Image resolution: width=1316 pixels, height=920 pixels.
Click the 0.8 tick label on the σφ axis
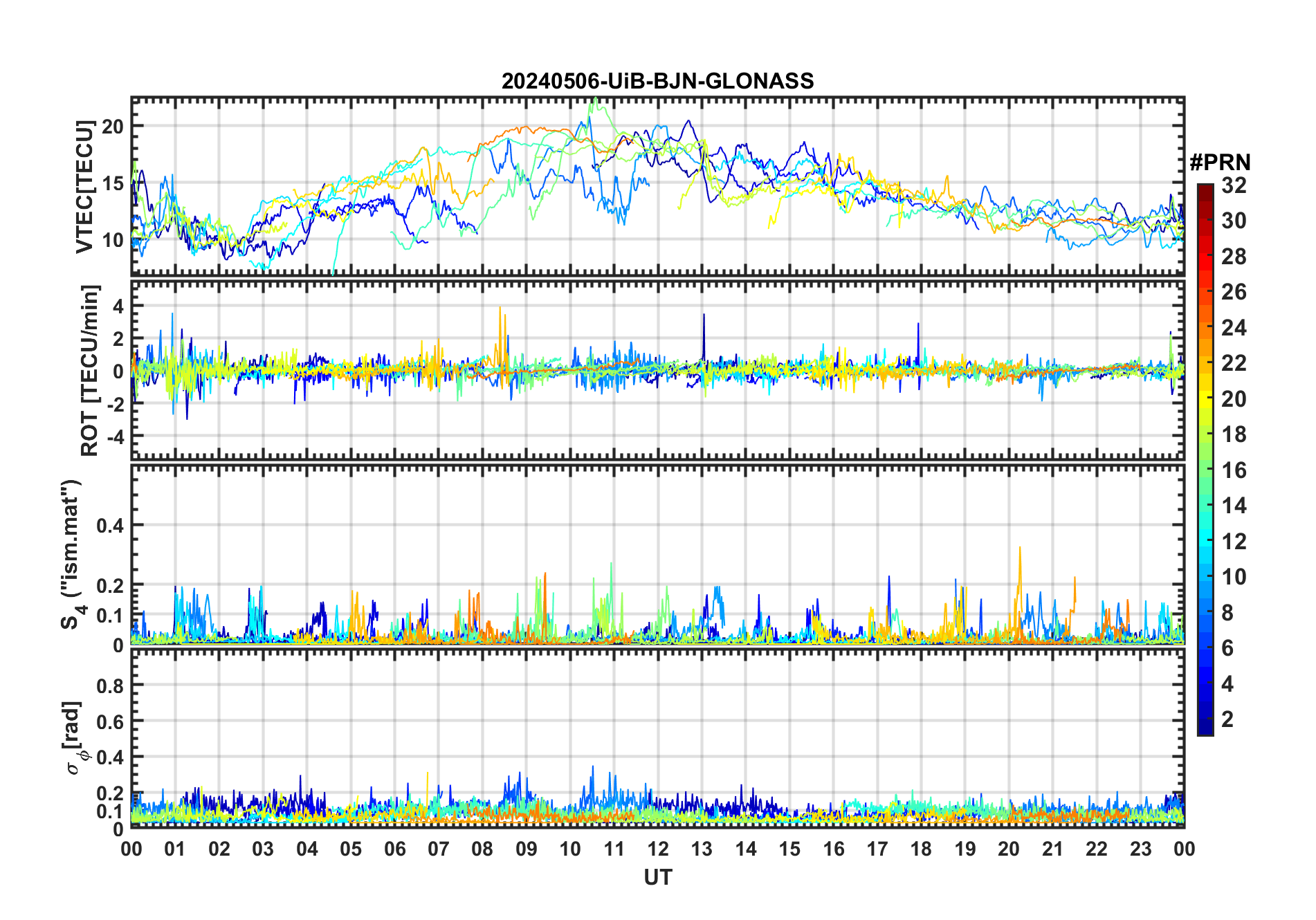[x=110, y=686]
